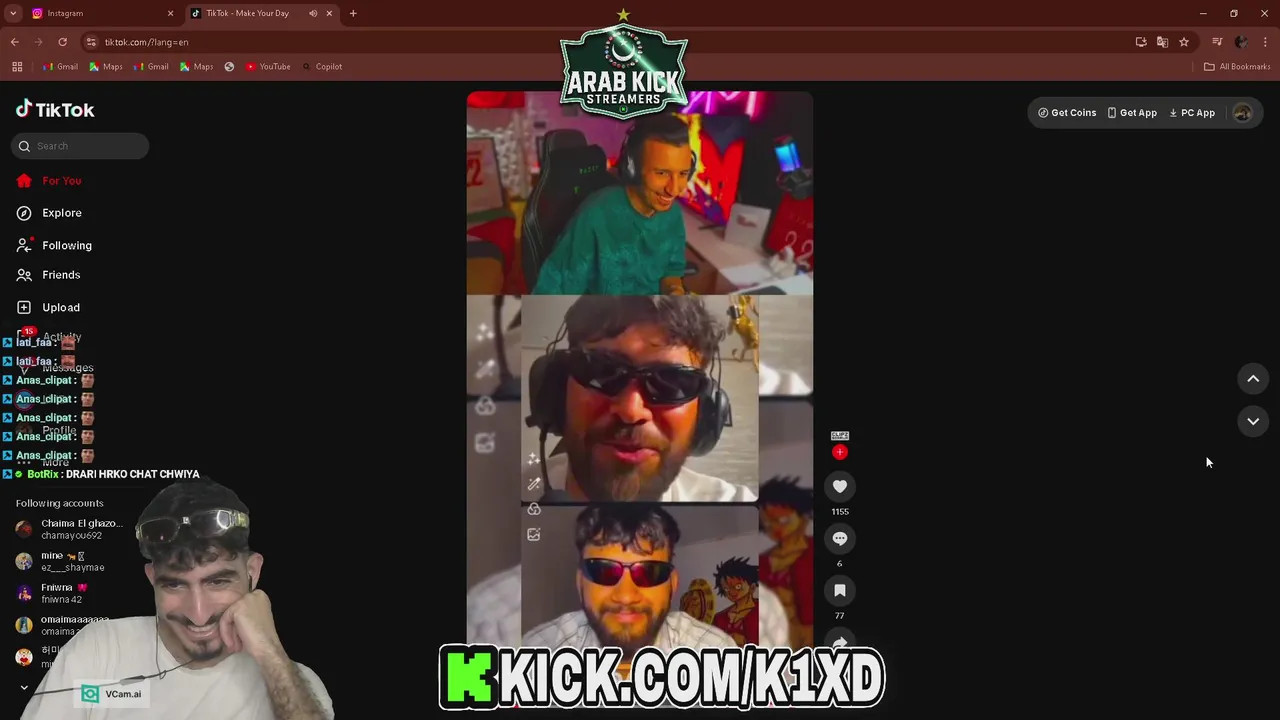1280x720 pixels.
Task: Open the YouTube bookmark
Action: click(268, 67)
